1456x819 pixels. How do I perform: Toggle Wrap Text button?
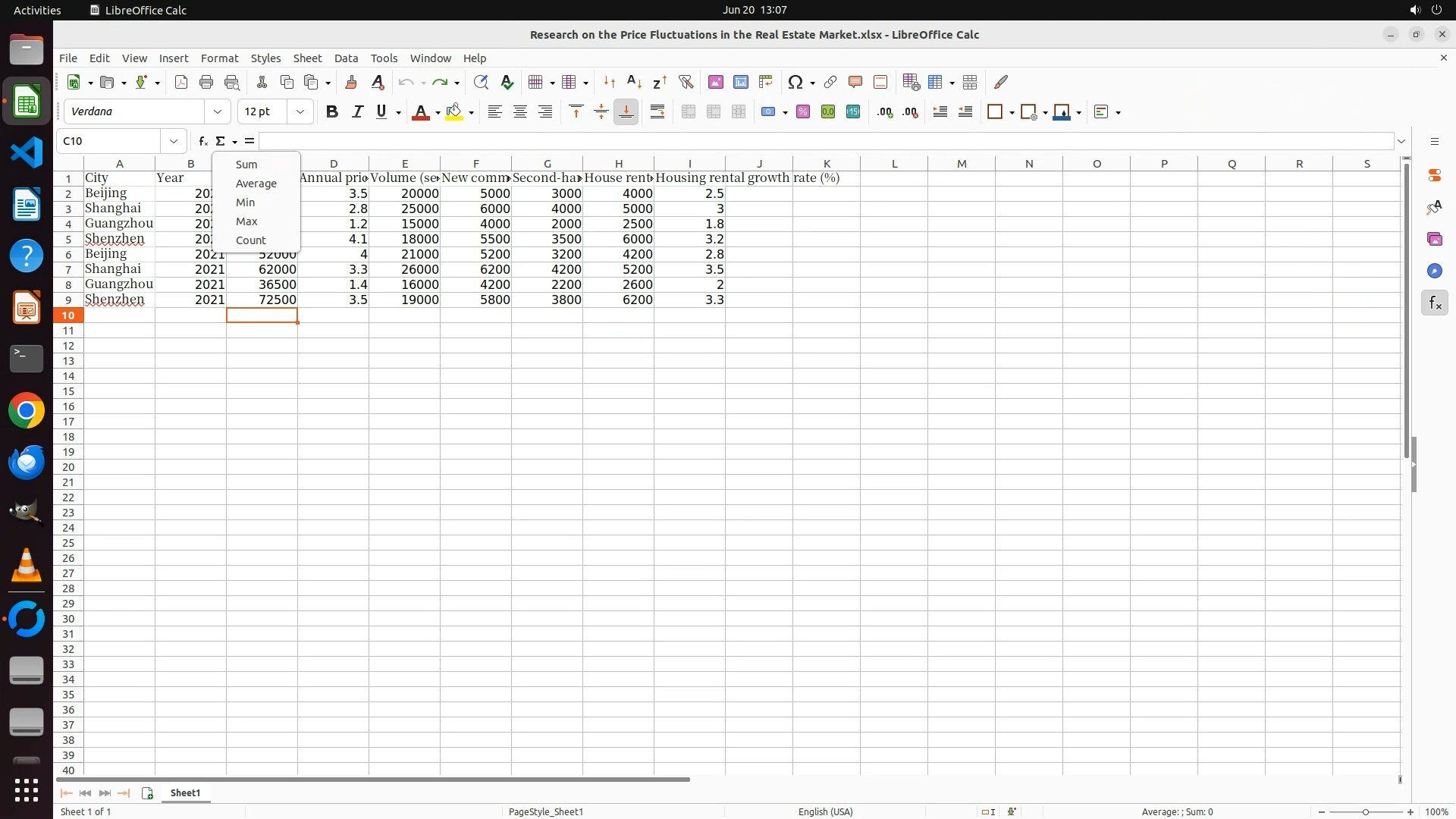click(x=657, y=112)
